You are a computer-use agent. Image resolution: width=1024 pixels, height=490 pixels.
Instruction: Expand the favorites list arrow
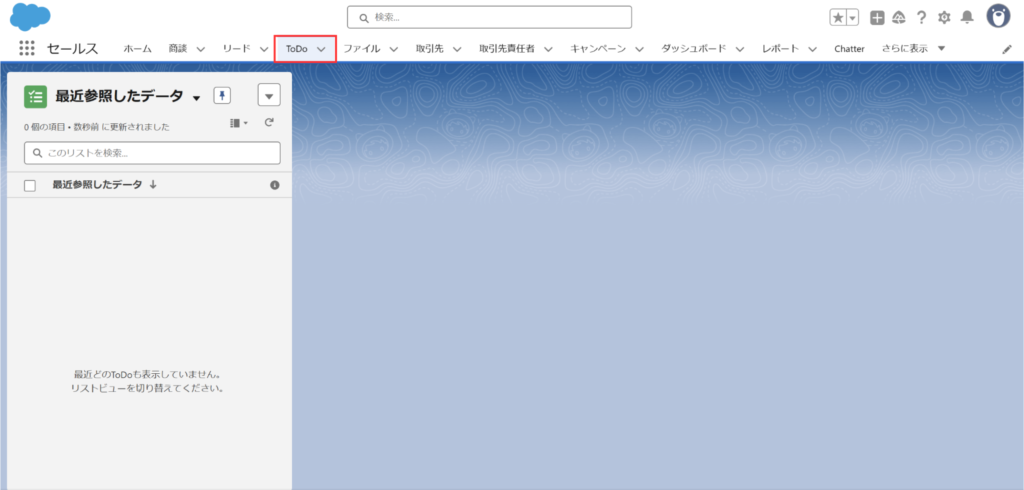852,18
